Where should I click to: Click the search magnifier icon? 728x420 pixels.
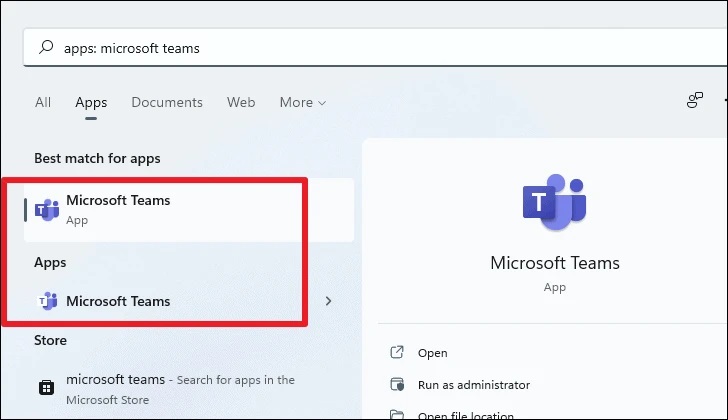click(46, 47)
